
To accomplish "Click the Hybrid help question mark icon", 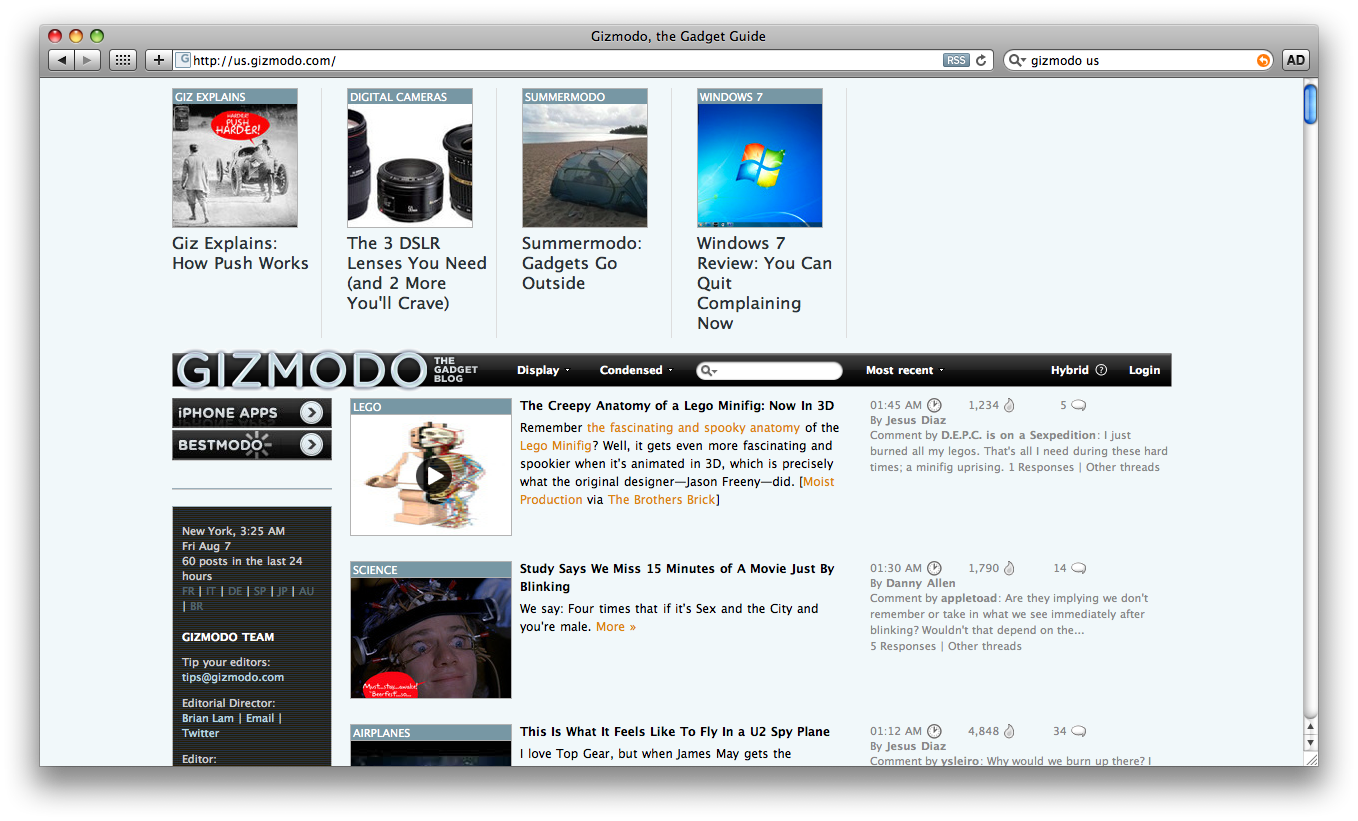I will pos(1101,370).
